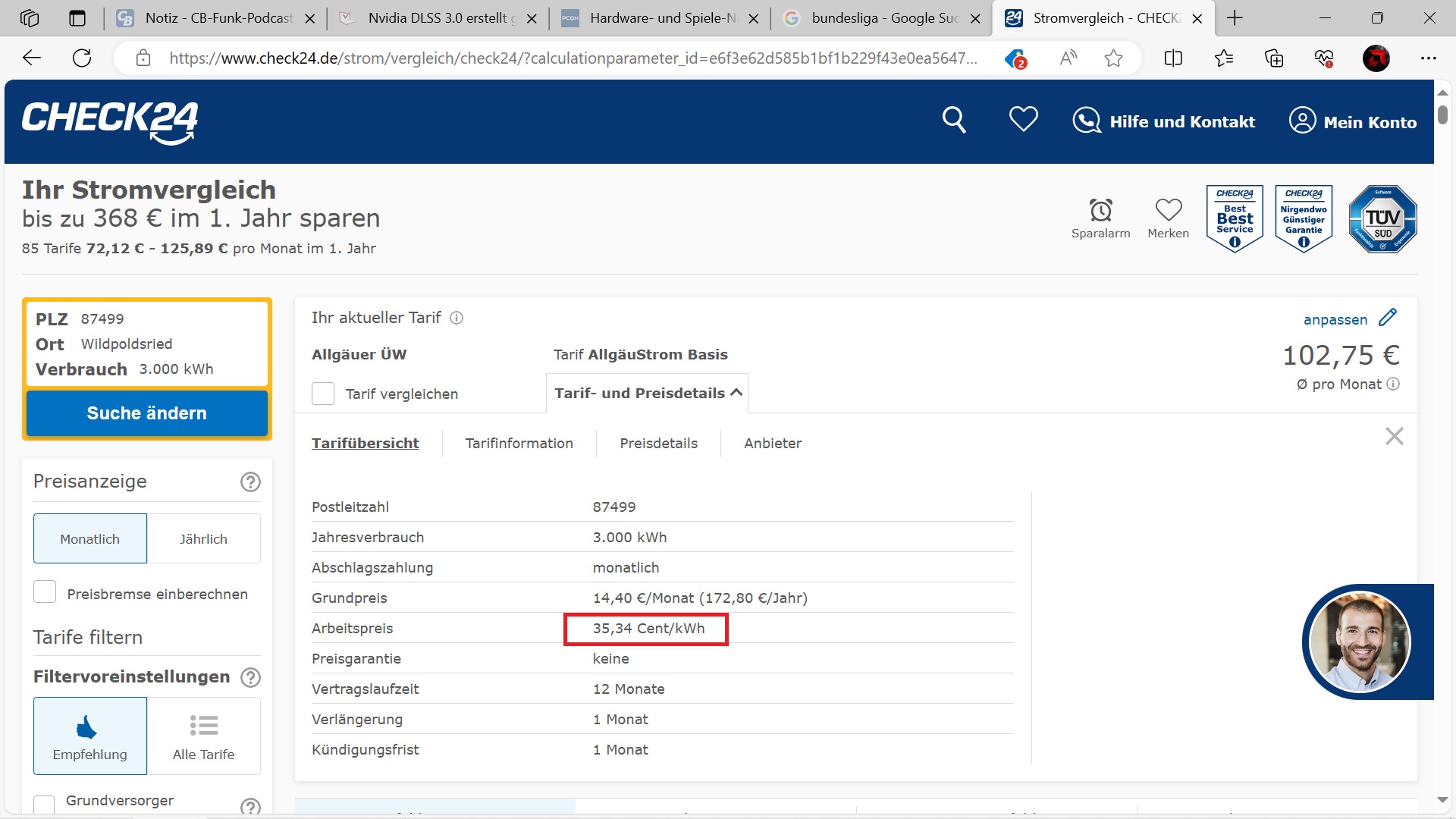Open the Tarifinformation tab
The height and width of the screenshot is (819, 1456).
(519, 443)
